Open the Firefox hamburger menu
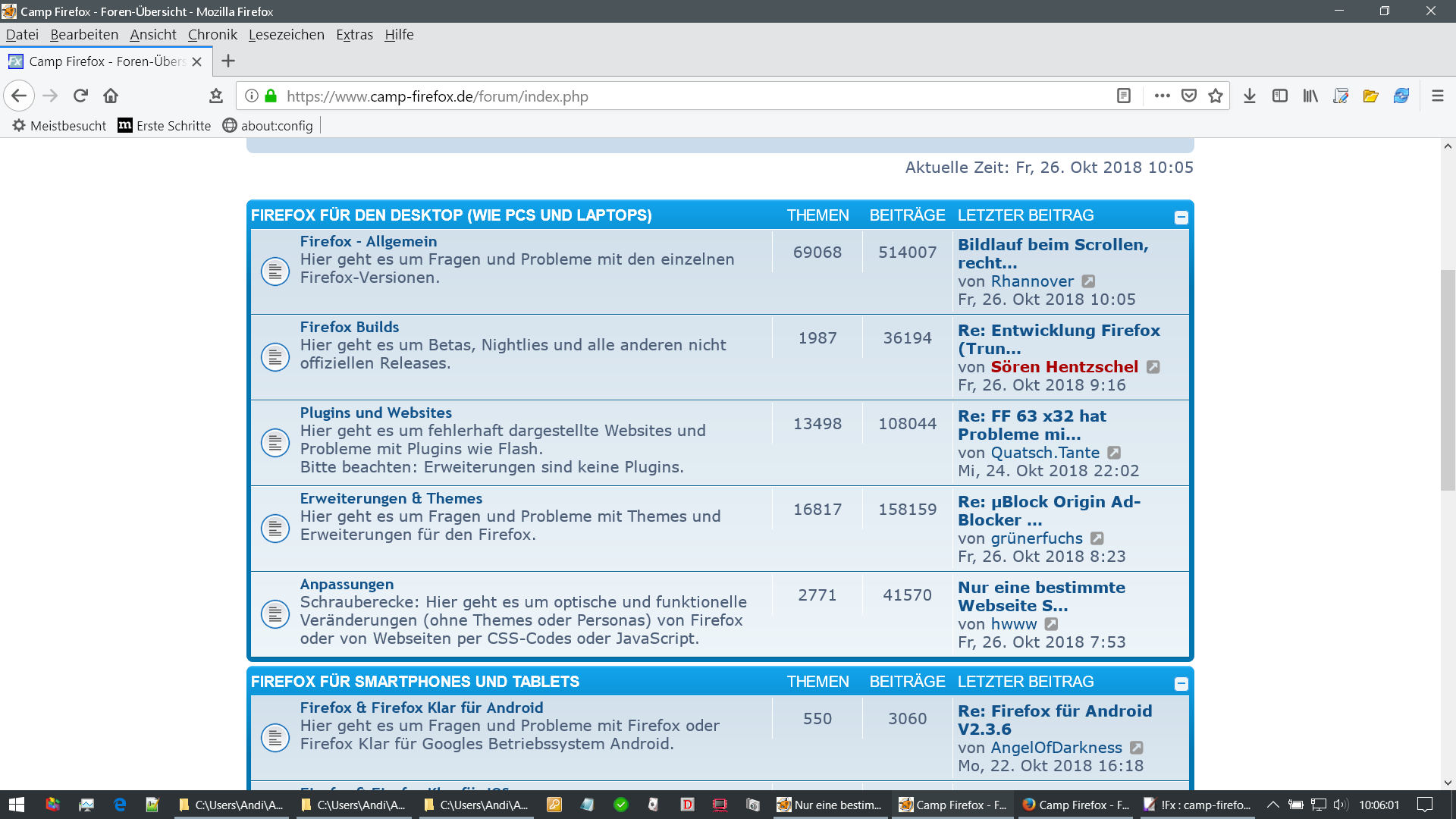This screenshot has width=1456, height=819. click(x=1438, y=96)
